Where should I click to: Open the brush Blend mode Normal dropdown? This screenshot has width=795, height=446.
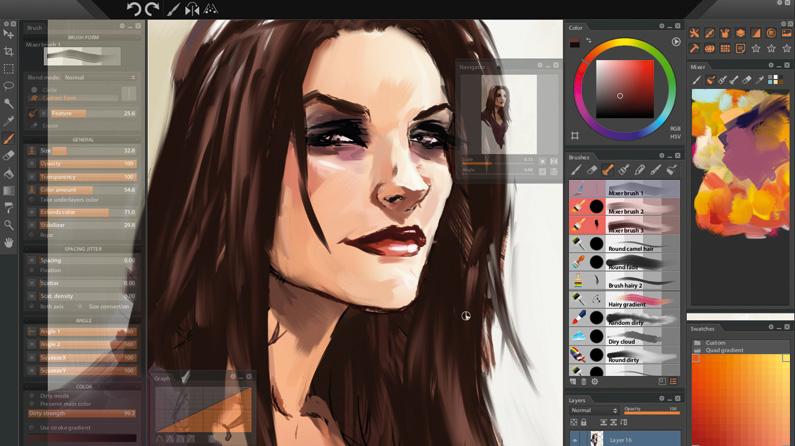click(100, 78)
